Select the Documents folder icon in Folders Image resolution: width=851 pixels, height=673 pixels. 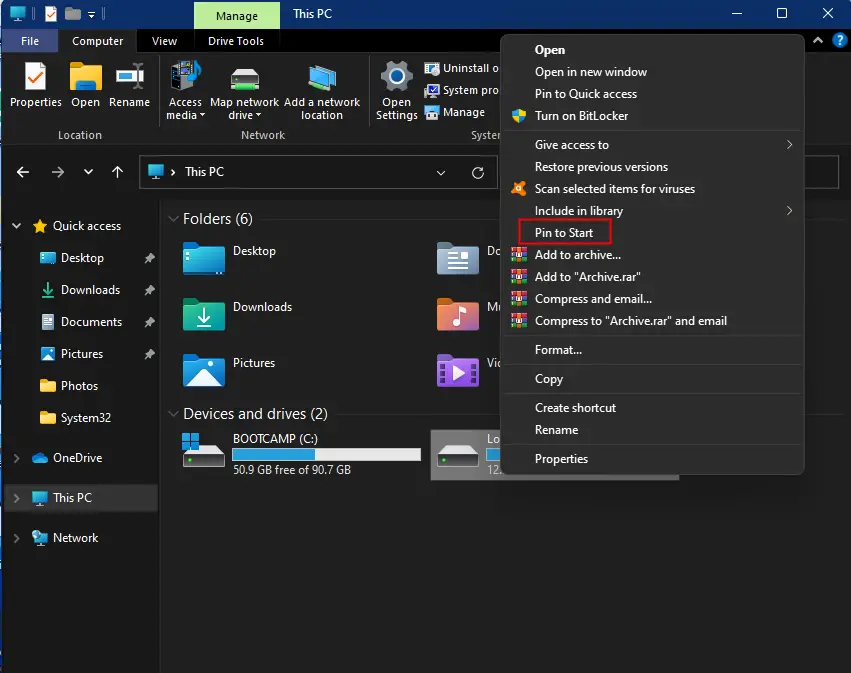tap(458, 258)
